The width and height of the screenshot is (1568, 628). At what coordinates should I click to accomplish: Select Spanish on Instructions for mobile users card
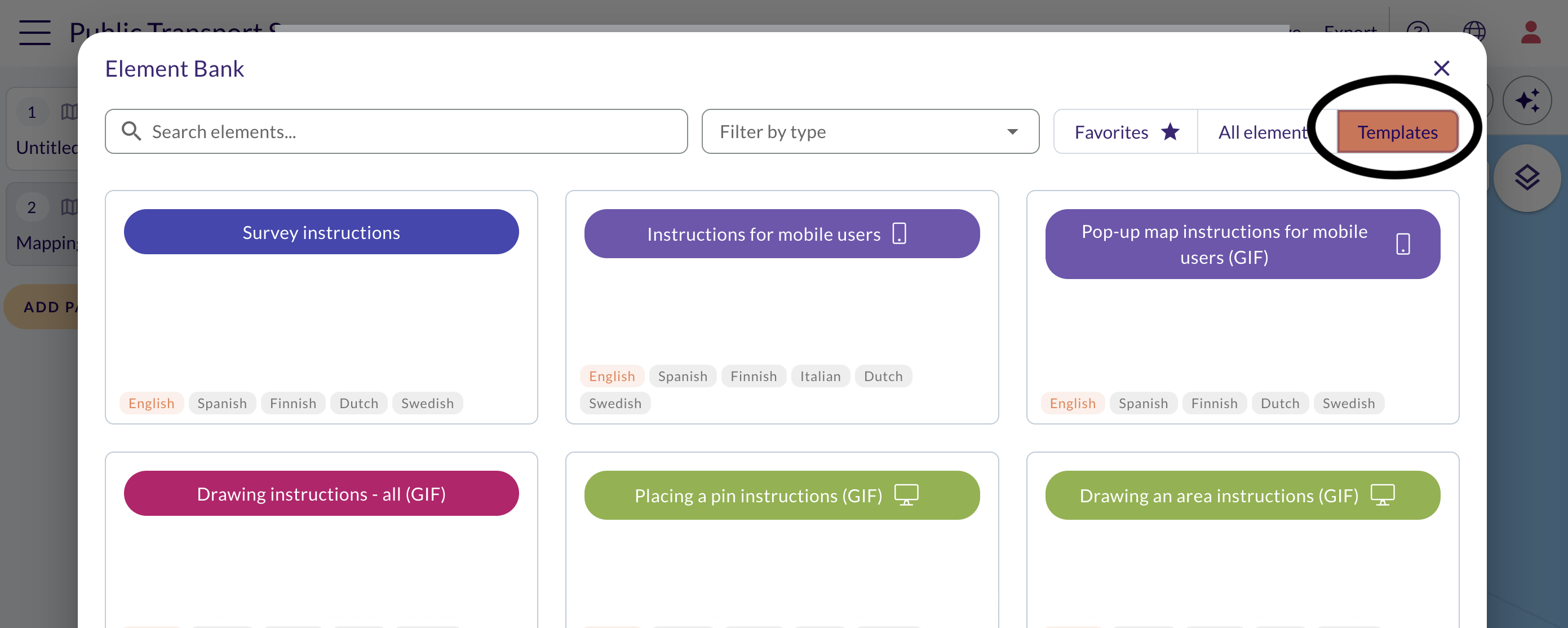[683, 376]
